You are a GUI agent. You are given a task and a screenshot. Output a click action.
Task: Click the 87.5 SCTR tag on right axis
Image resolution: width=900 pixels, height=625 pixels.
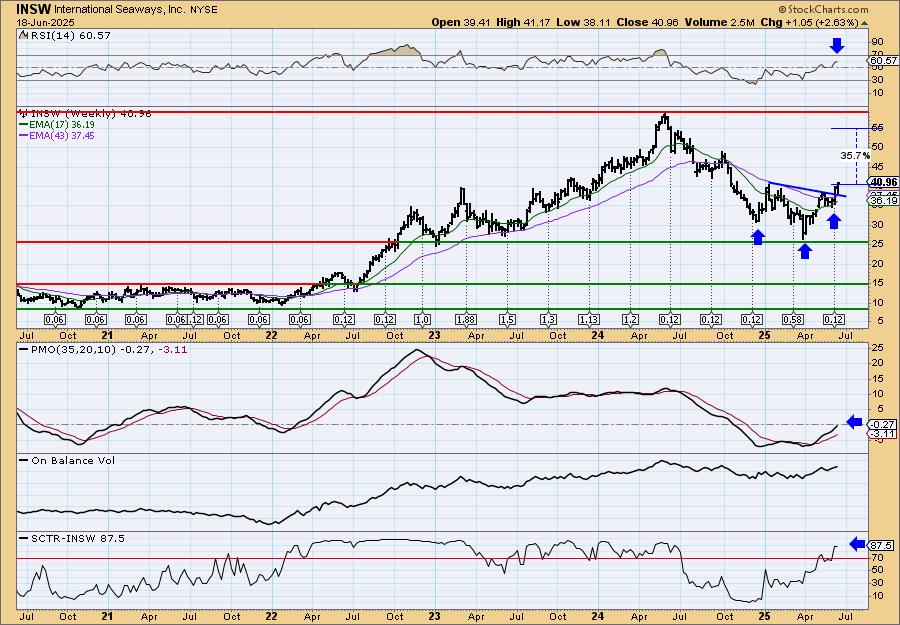tap(882, 545)
